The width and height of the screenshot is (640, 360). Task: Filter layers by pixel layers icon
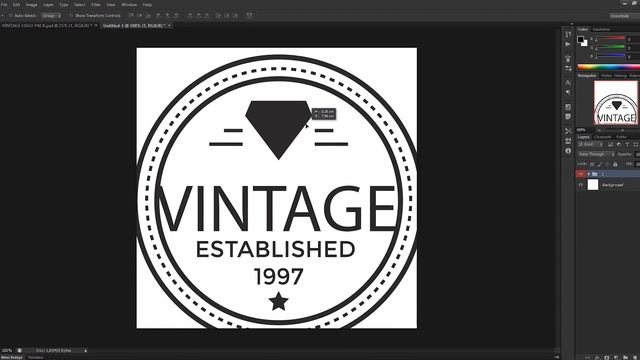610,144
